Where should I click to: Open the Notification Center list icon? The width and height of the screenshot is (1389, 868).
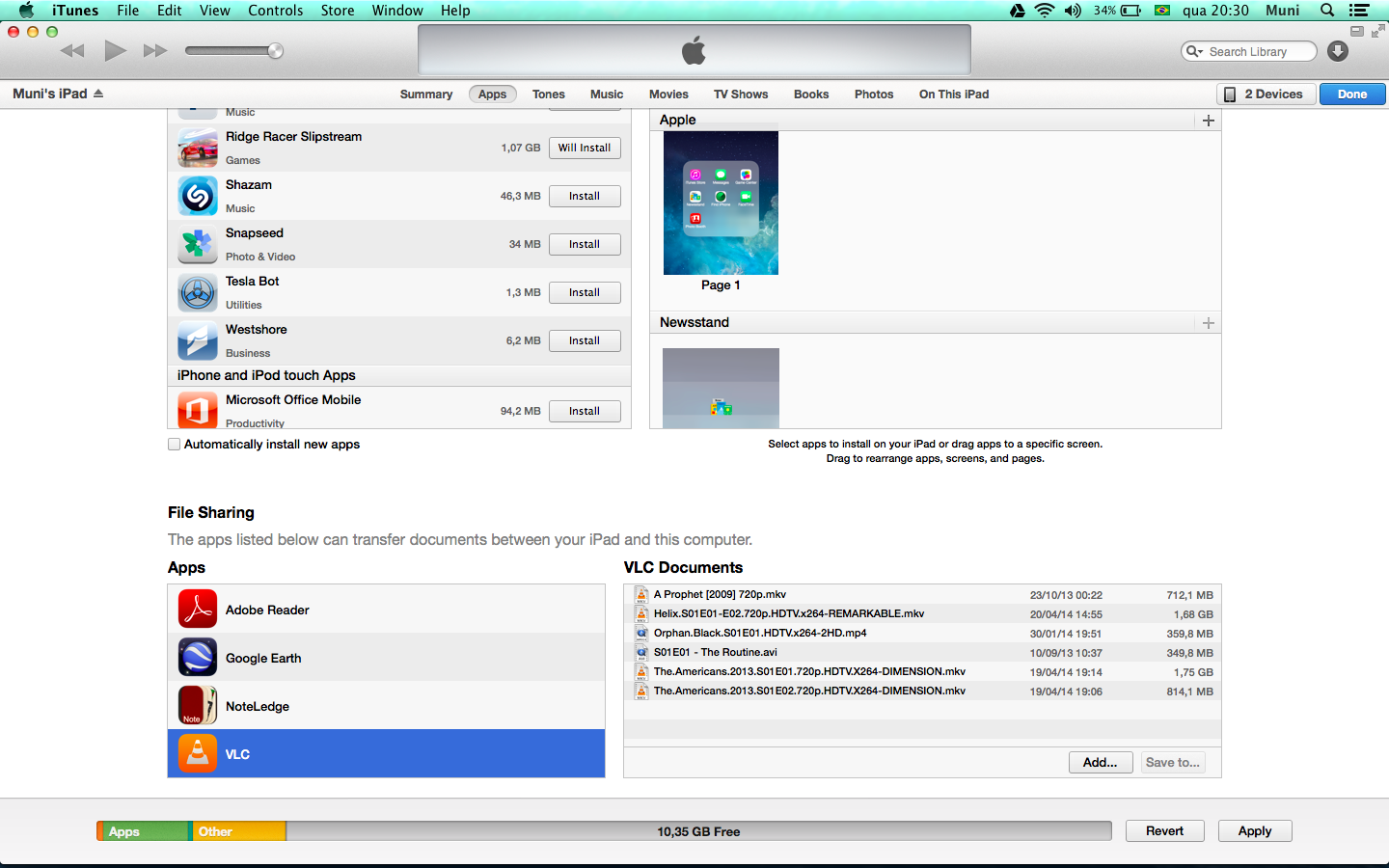(x=1359, y=11)
